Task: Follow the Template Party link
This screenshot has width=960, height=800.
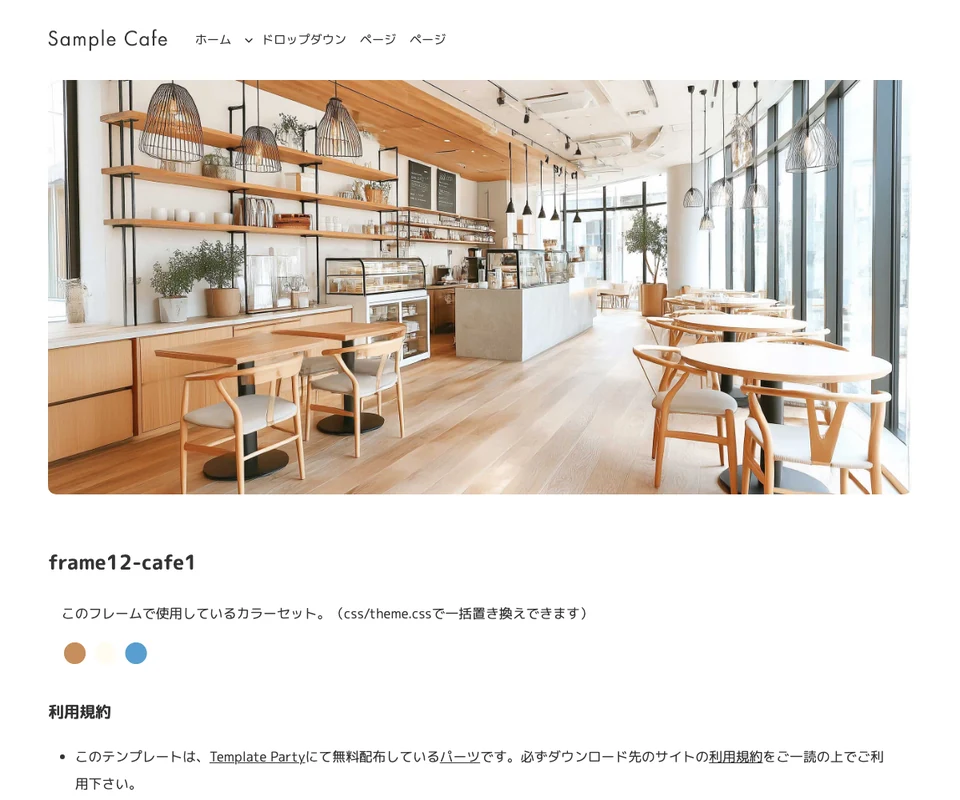Action: (x=257, y=757)
